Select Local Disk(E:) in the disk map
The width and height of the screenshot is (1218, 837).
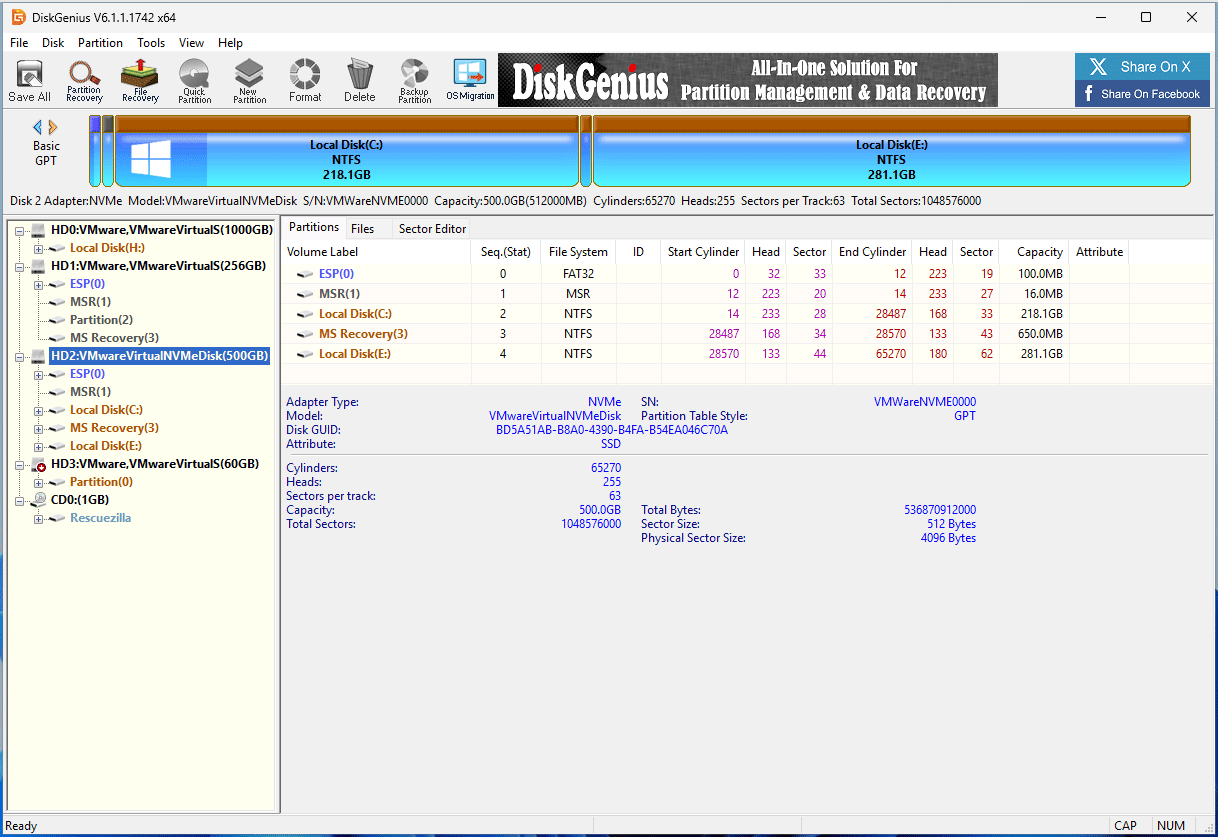click(891, 150)
